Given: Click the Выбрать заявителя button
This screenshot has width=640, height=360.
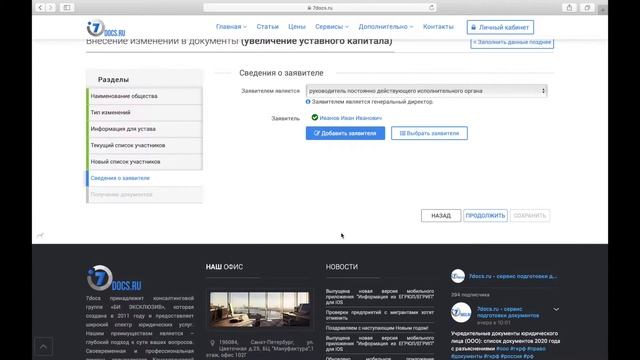Looking at the screenshot, I should point(429,133).
